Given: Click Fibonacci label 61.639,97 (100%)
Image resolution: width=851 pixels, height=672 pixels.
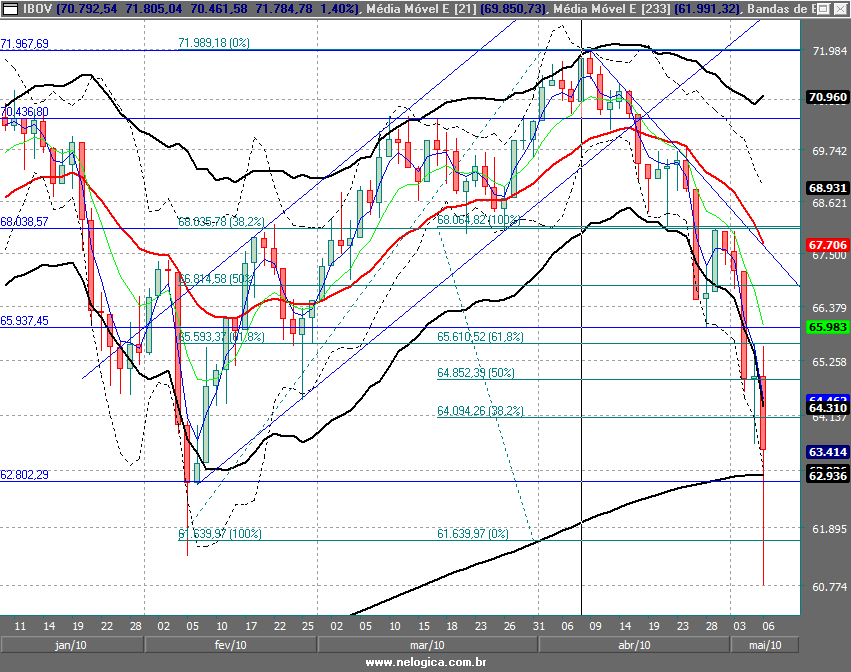Looking at the screenshot, I should coord(220,534).
